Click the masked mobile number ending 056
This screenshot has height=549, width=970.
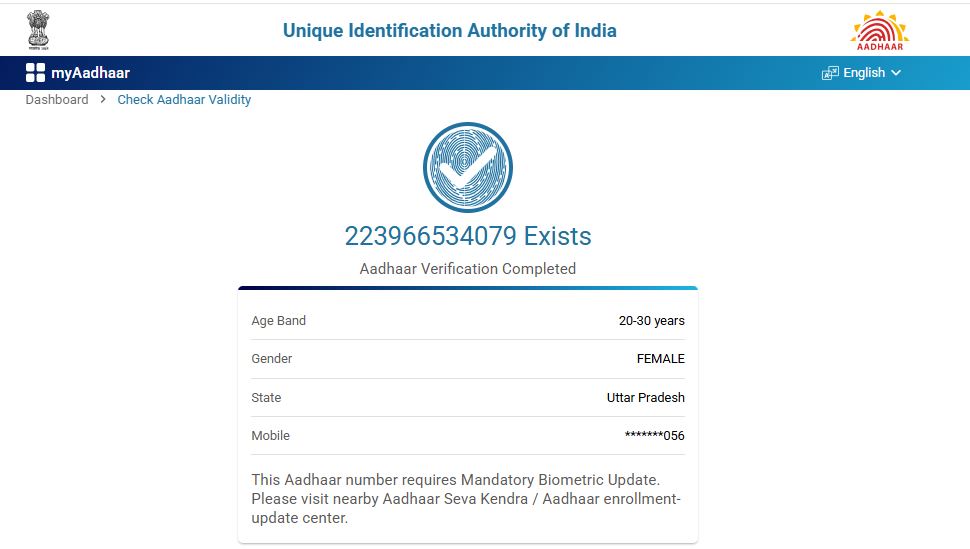pos(654,436)
